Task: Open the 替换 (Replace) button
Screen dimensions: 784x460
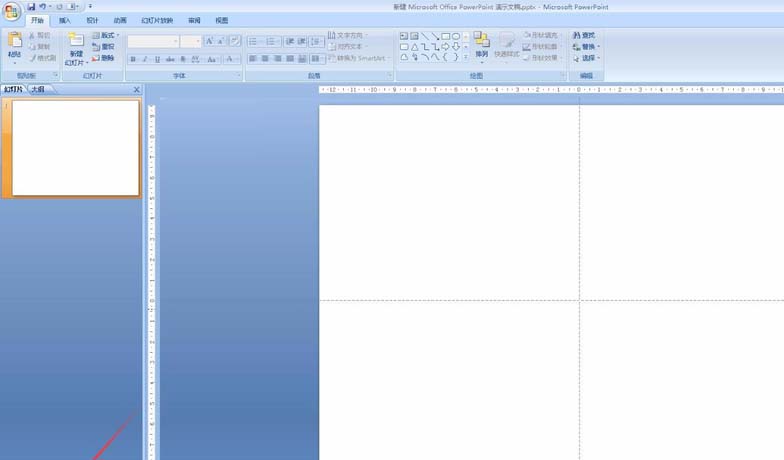Action: coord(586,46)
